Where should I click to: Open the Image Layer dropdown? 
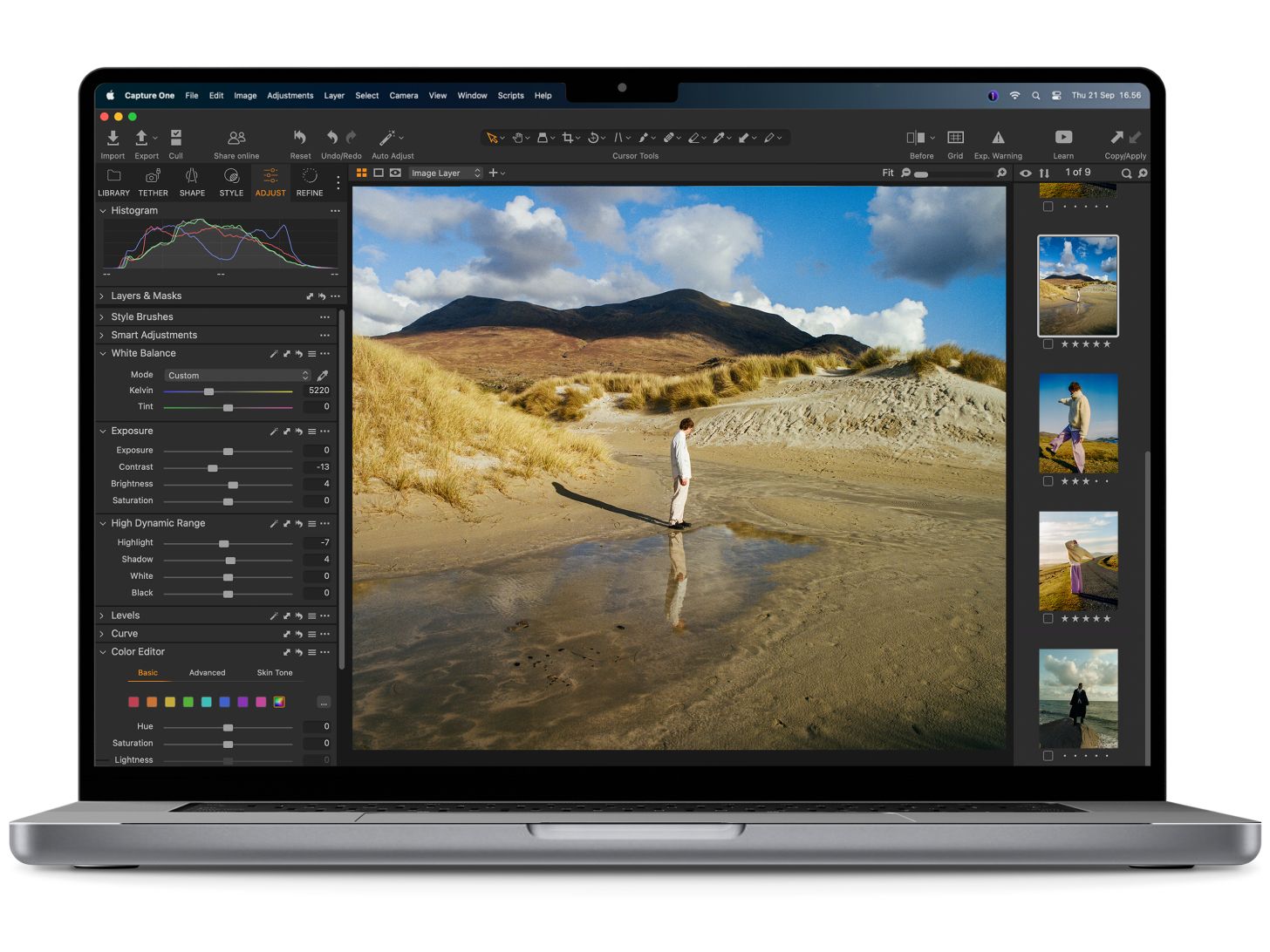click(446, 173)
